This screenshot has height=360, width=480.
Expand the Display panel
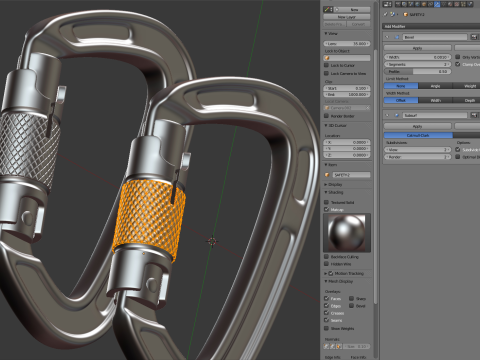pyautogui.click(x=326, y=184)
